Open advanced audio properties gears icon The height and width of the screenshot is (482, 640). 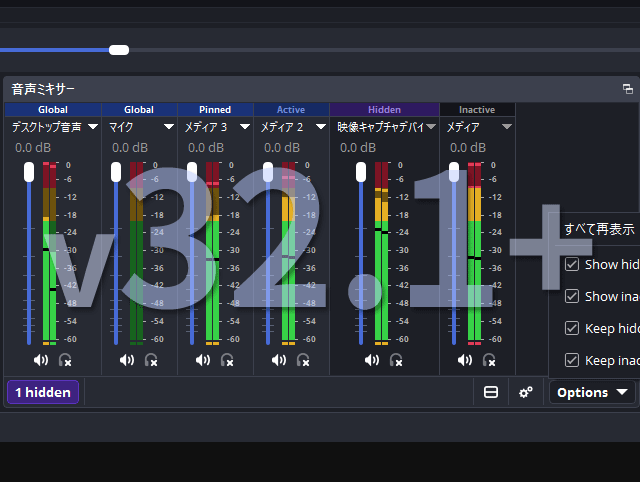pos(526,392)
